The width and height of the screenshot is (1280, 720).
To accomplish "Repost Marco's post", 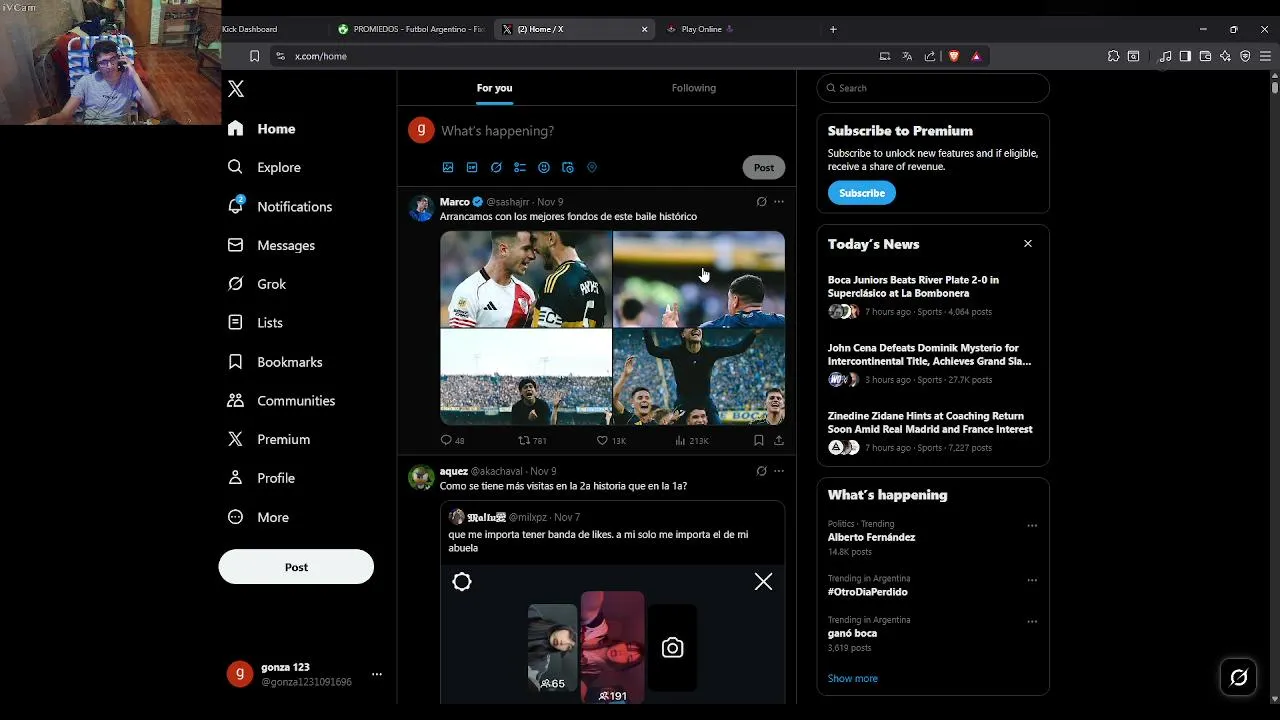I will [x=532, y=440].
